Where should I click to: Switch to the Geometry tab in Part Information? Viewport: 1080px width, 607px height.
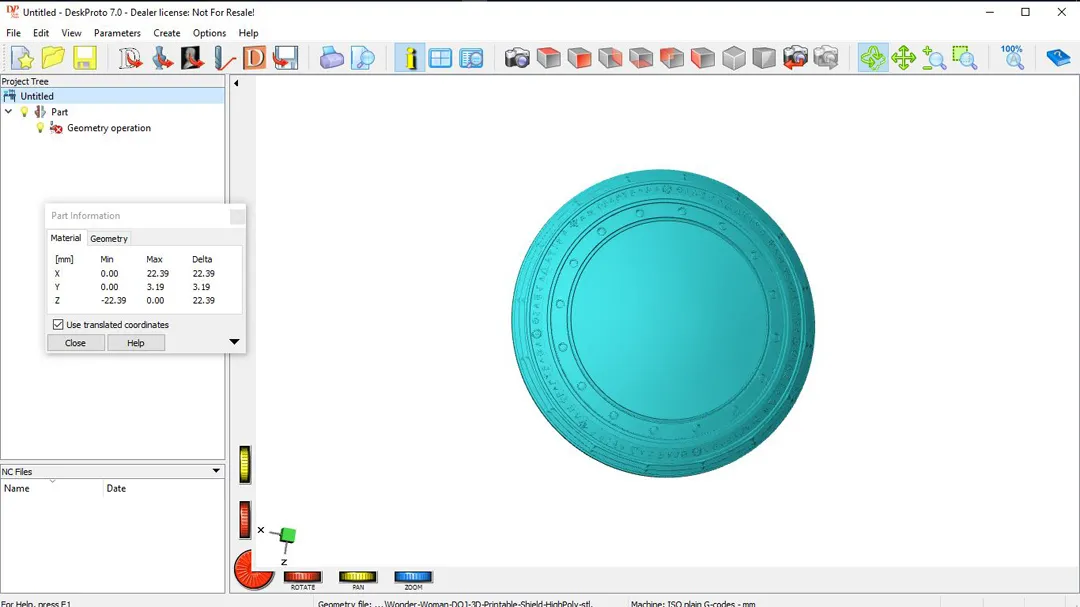pos(109,238)
